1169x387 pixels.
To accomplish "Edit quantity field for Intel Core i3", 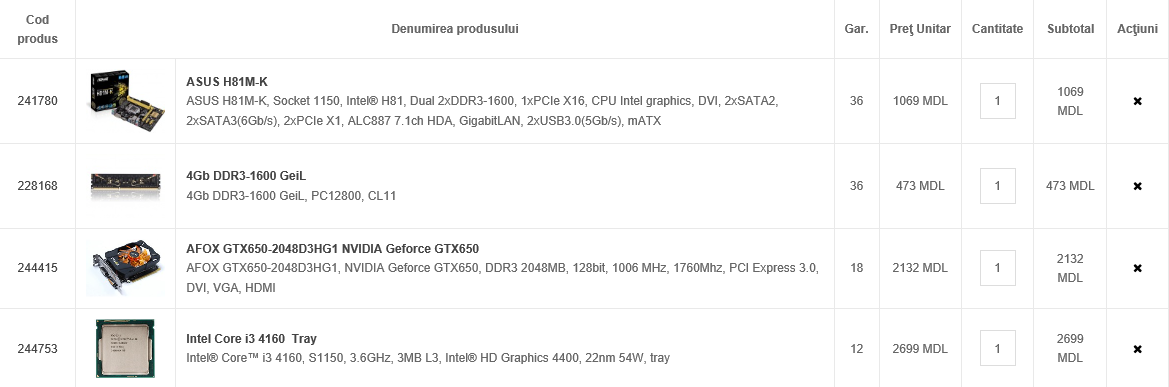I will (998, 348).
